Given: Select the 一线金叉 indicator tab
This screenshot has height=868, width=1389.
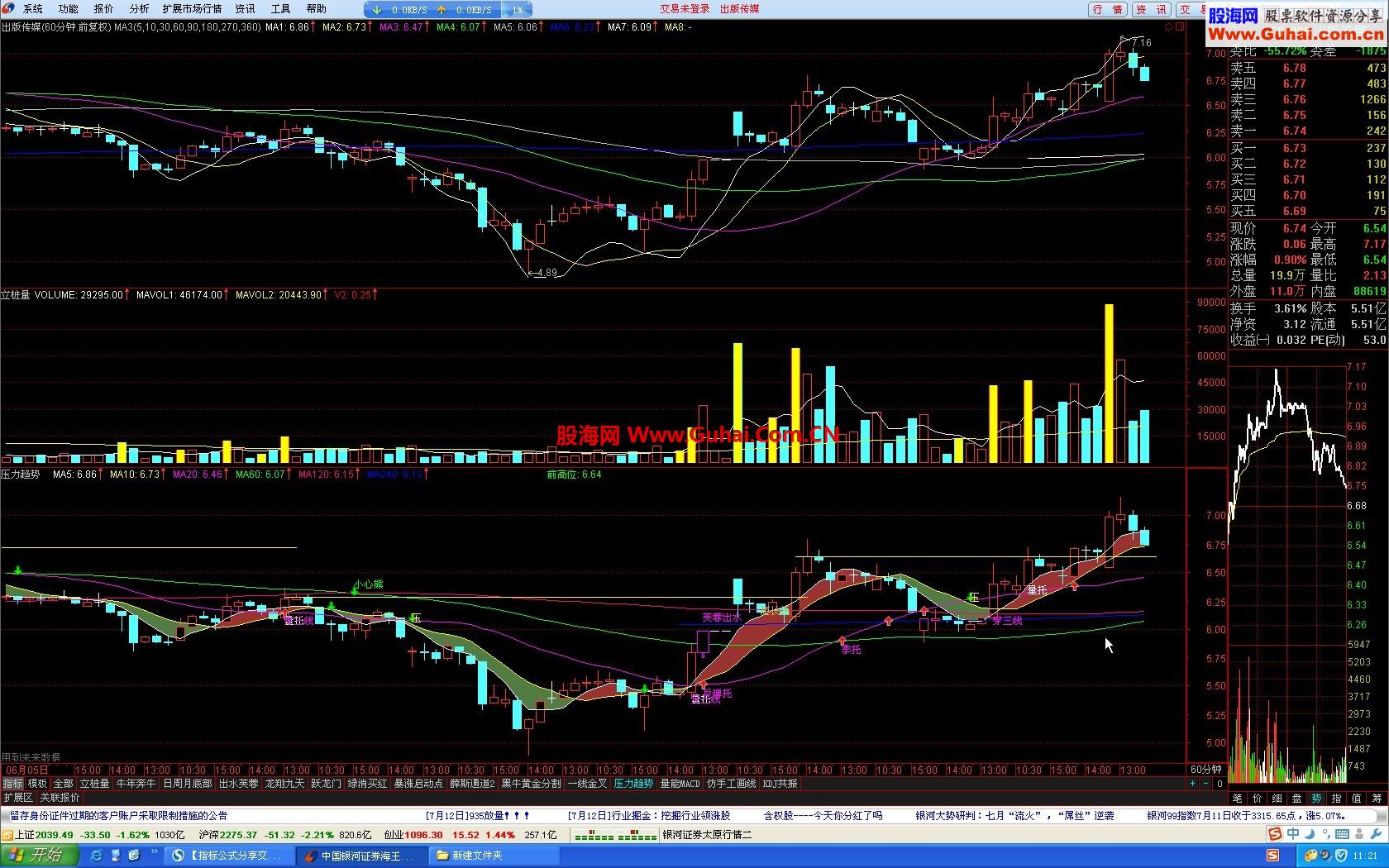Looking at the screenshot, I should pos(587,783).
